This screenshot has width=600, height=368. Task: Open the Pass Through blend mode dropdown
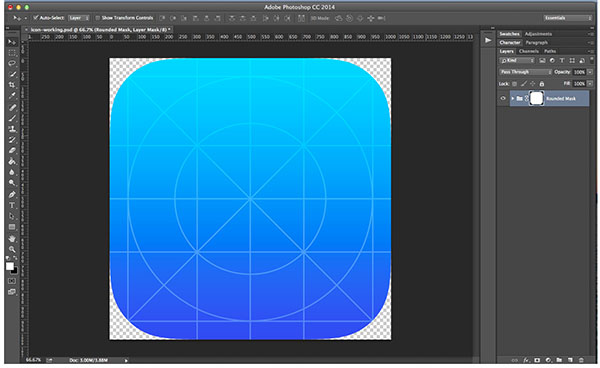[x=525, y=72]
